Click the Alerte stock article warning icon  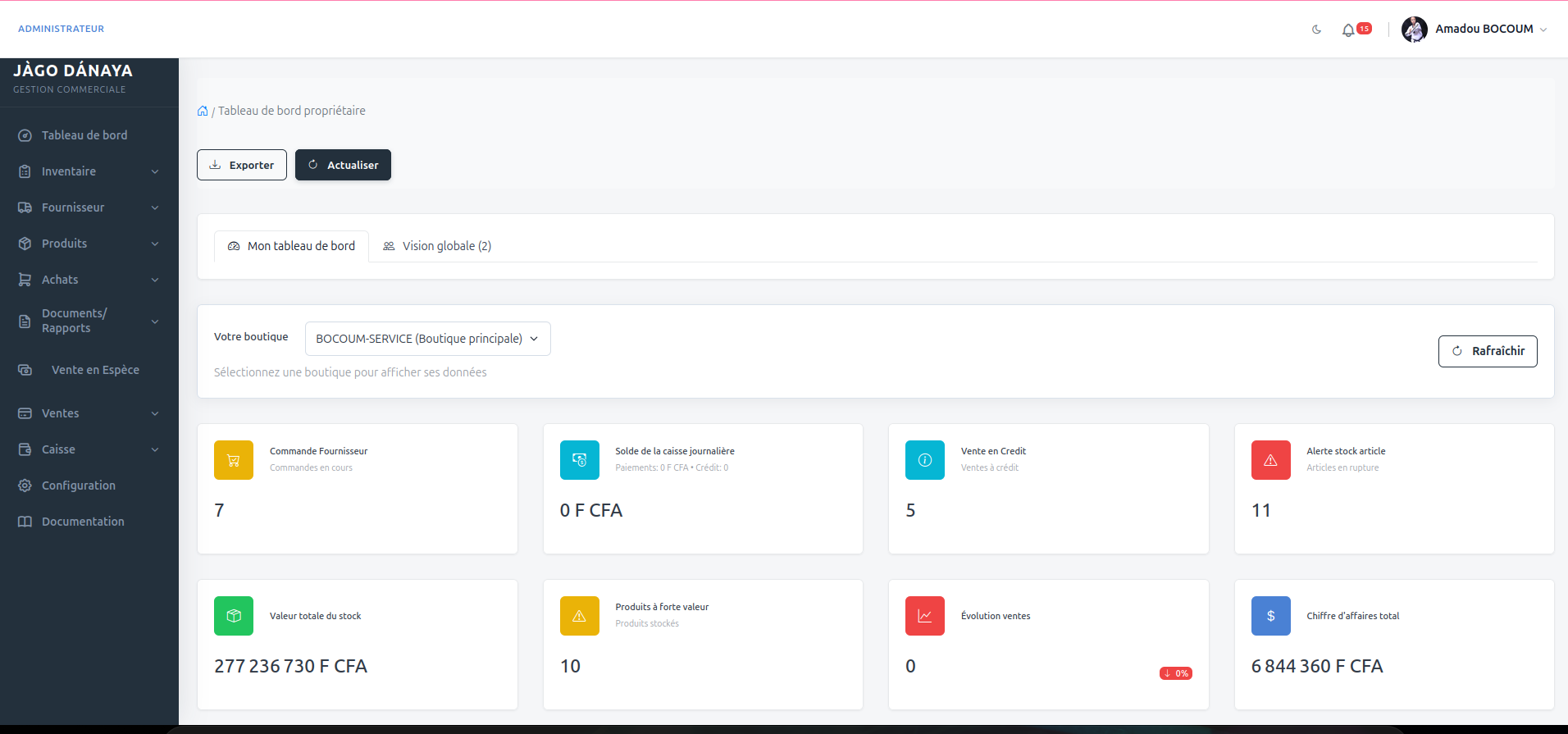click(1271, 460)
